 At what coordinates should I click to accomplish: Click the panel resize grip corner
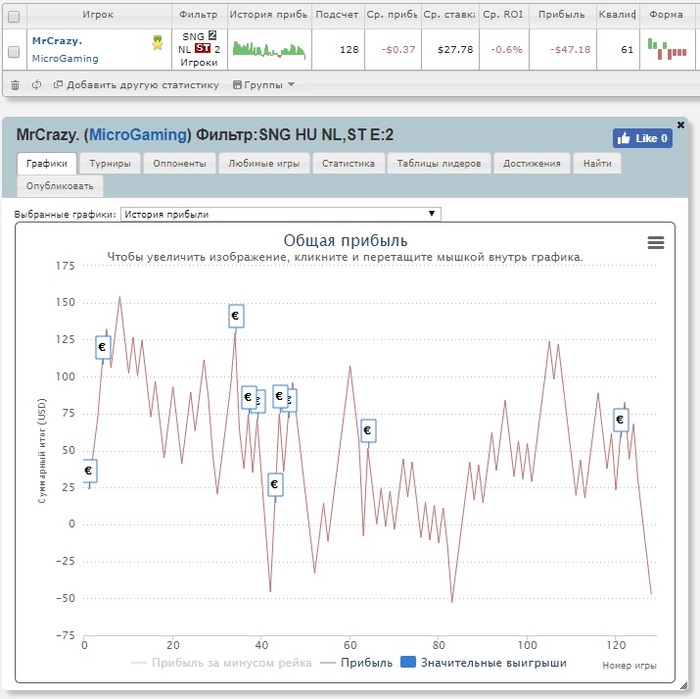pos(683,685)
